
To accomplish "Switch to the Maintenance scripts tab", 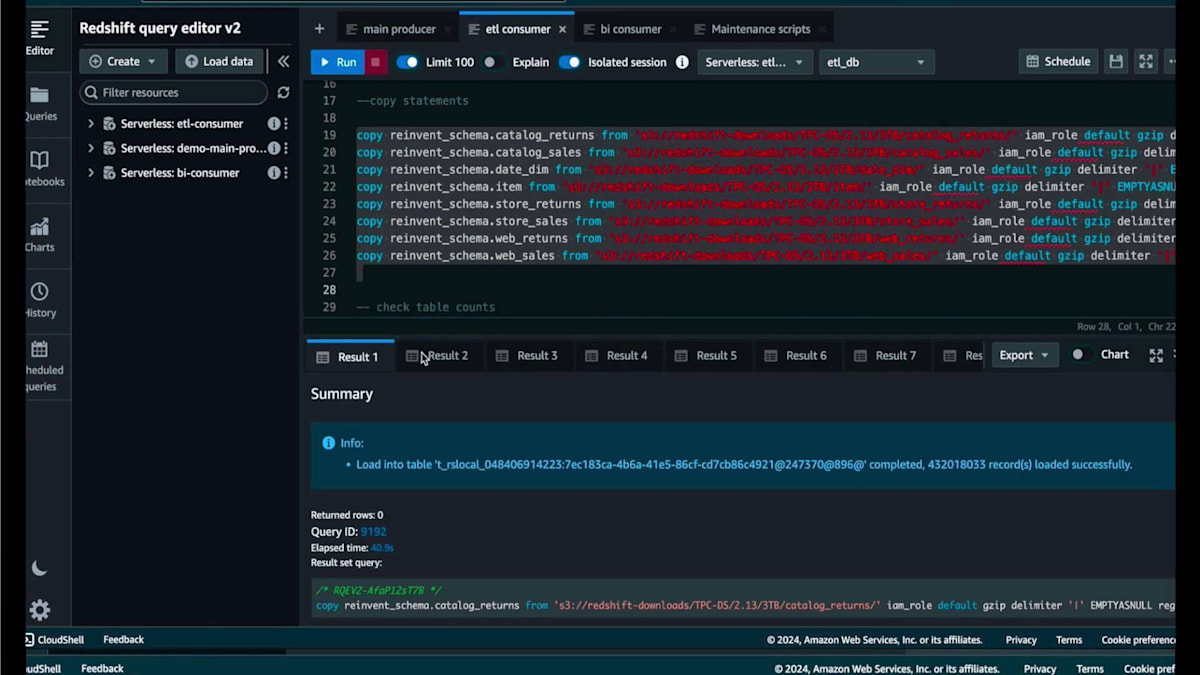I will (x=760, y=30).
